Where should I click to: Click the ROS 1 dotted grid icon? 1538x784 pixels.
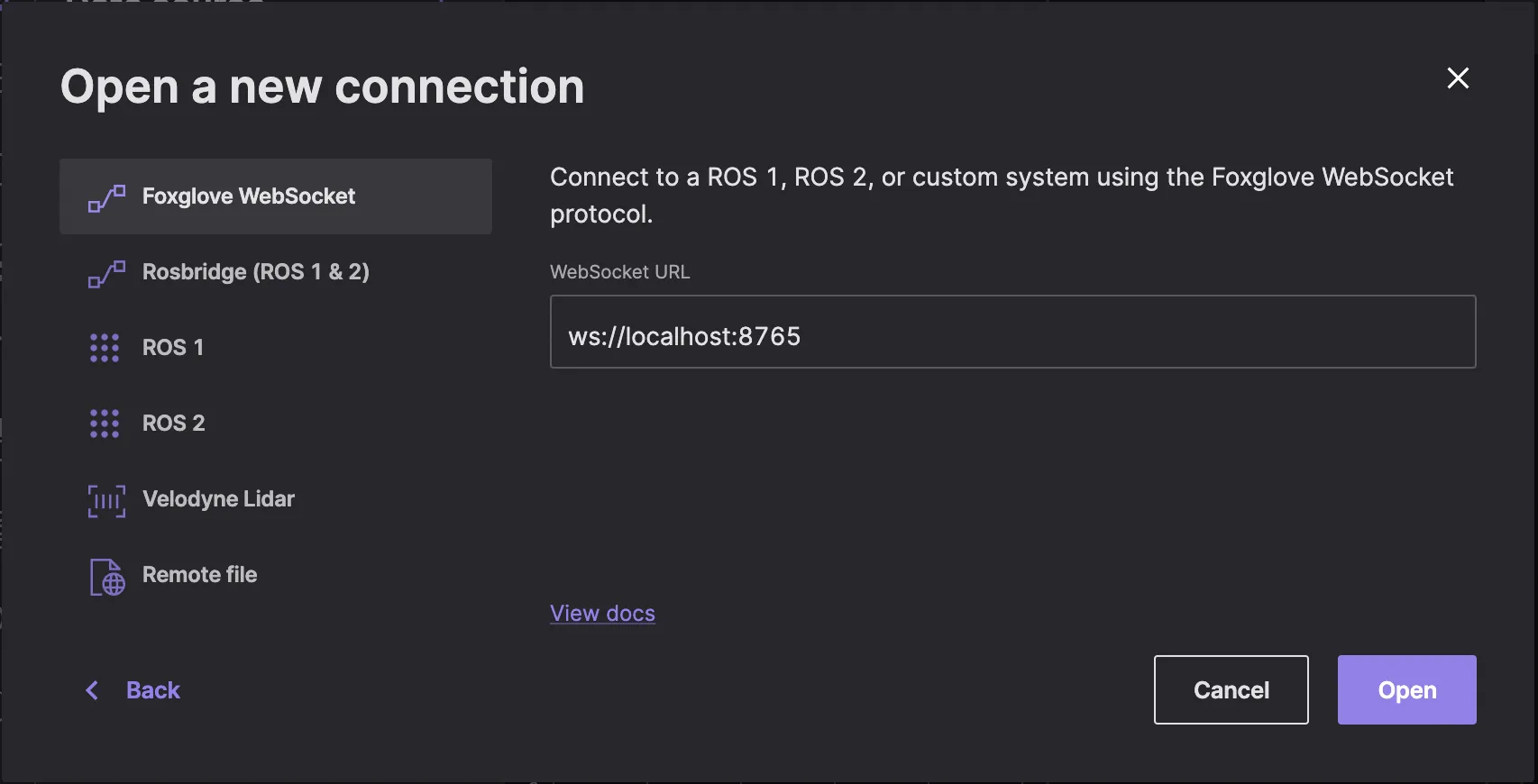coord(105,348)
